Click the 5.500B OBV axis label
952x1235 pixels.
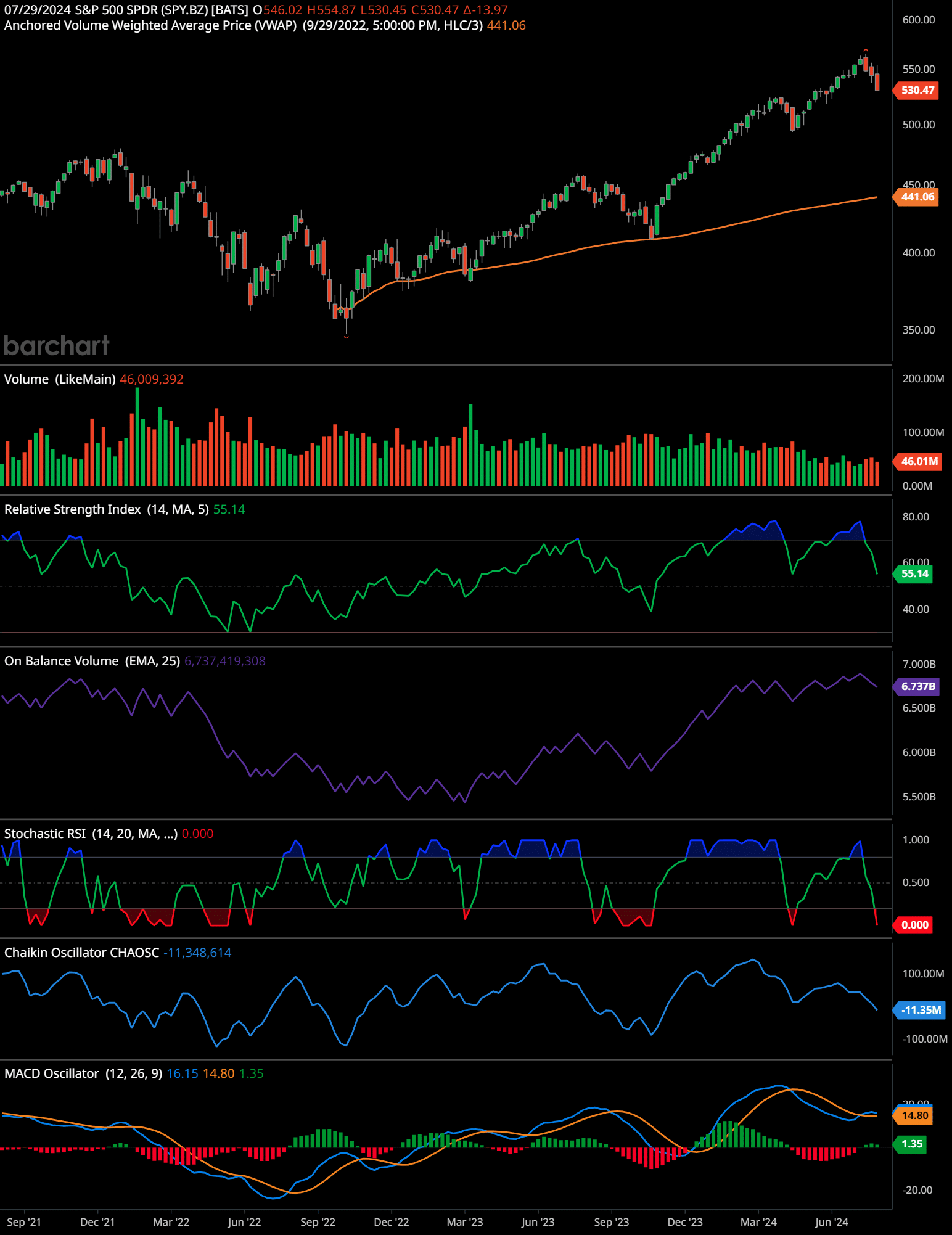tap(919, 797)
